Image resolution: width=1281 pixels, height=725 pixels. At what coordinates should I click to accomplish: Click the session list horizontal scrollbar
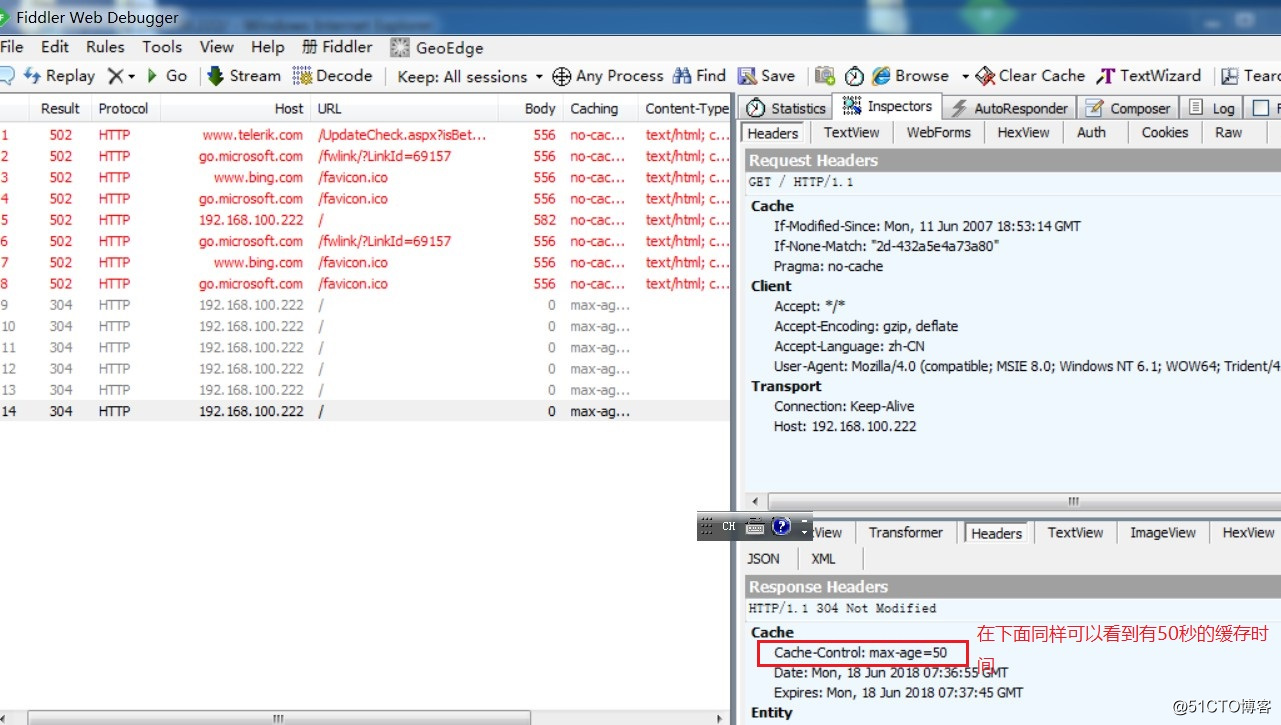pyautogui.click(x=278, y=717)
